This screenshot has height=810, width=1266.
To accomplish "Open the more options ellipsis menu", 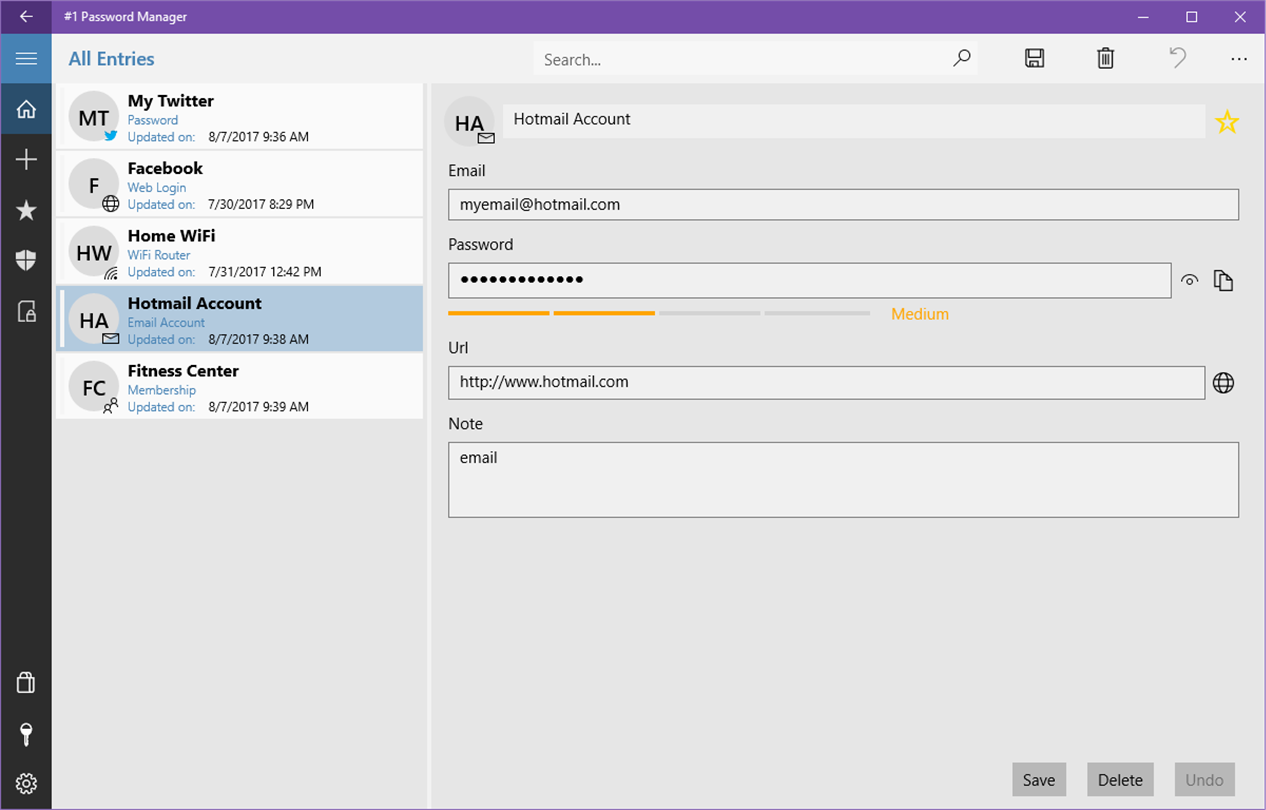I will point(1239,59).
